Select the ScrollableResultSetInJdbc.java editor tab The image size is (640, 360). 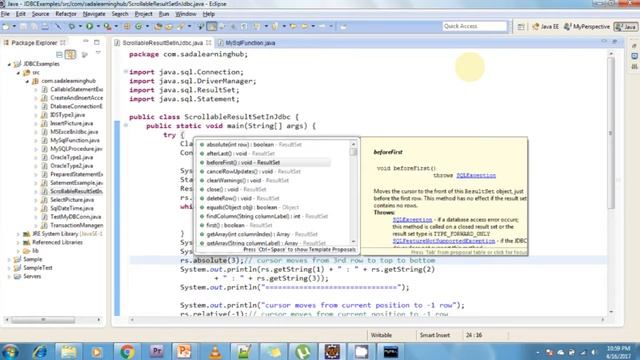tap(162, 43)
